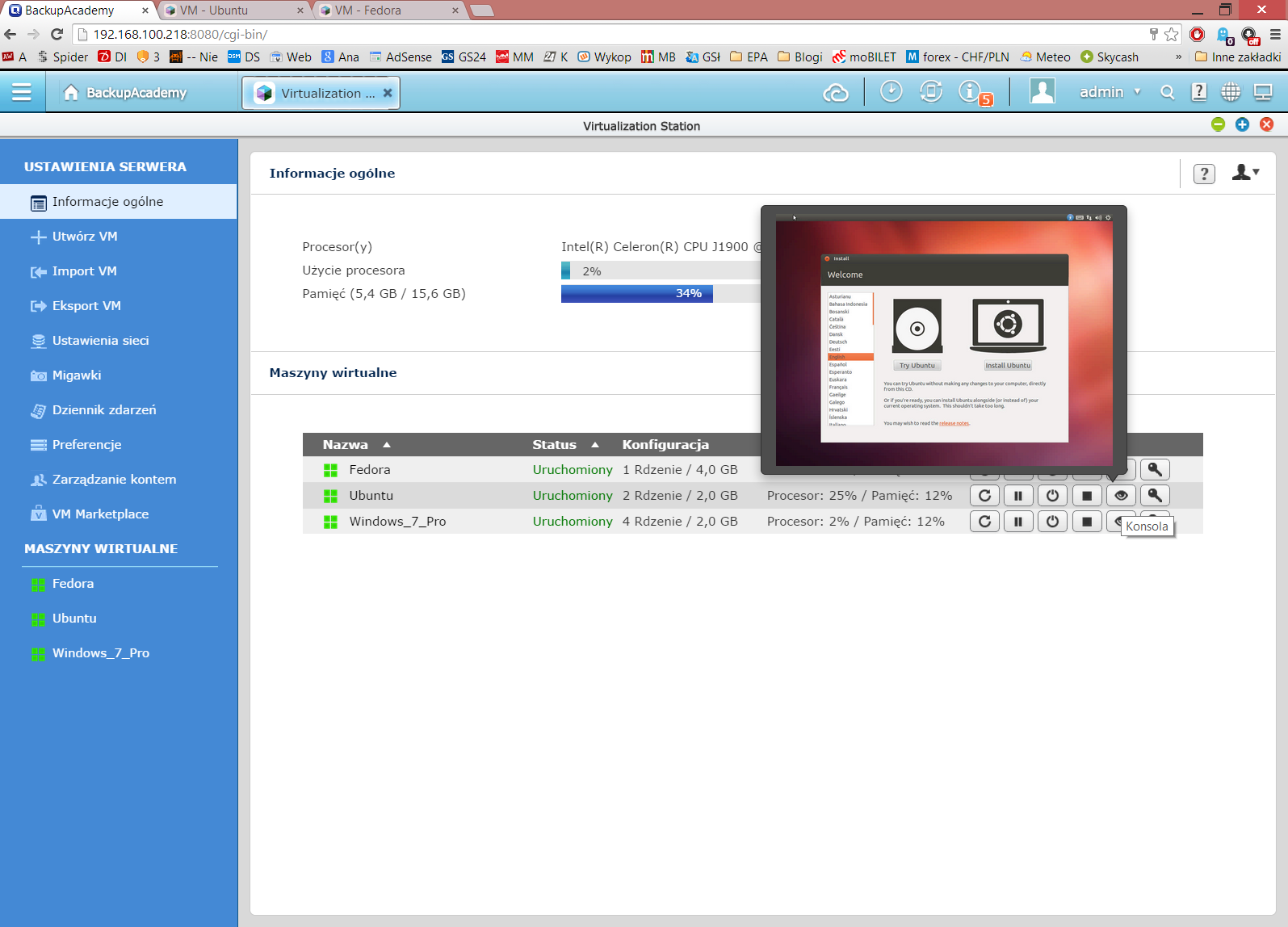Viewport: 1288px width, 927px height.
Task: Click the admin user avatar picture
Action: pyautogui.click(x=1043, y=91)
